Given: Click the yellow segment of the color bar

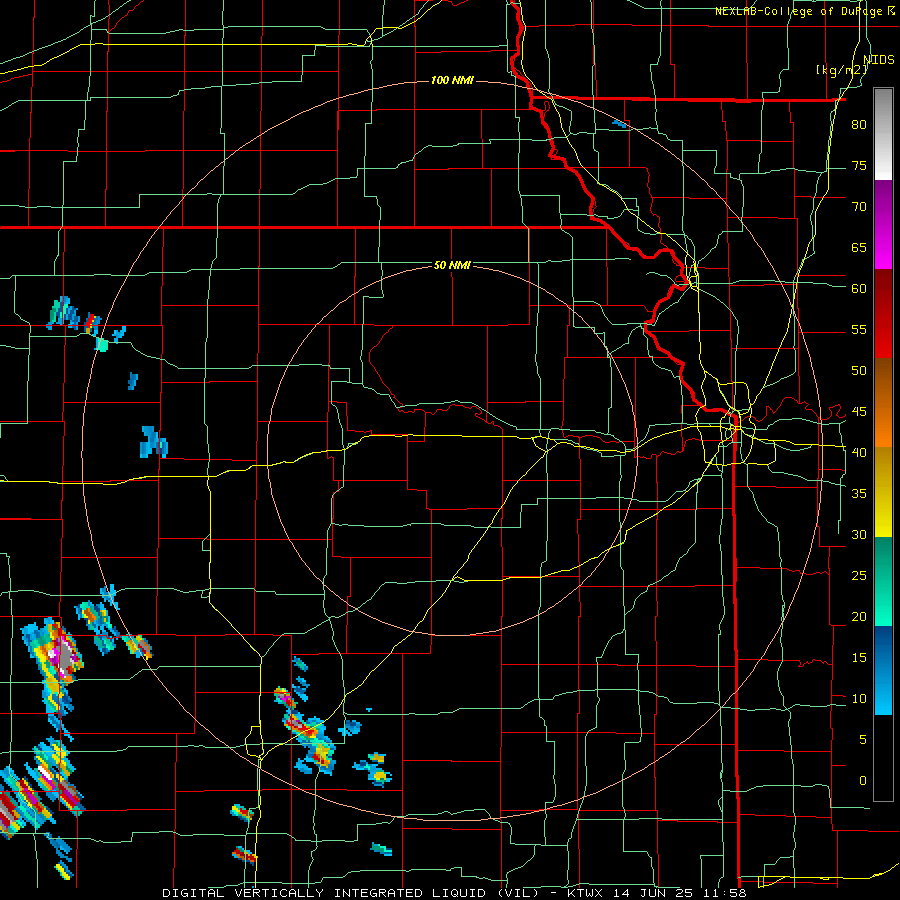Looking at the screenshot, I should (x=883, y=492).
